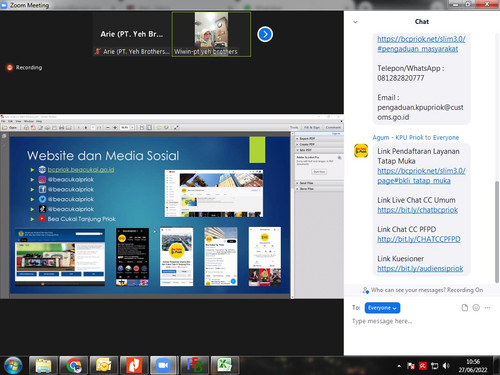Open the 'Everyone' recipient dropdown
The image size is (500, 375).
(x=382, y=308)
